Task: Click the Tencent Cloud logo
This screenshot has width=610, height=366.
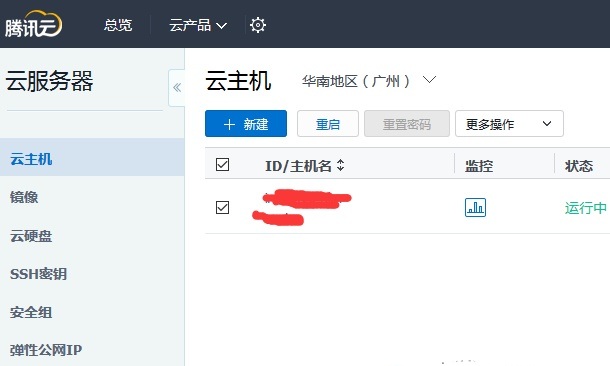Action: coord(33,24)
